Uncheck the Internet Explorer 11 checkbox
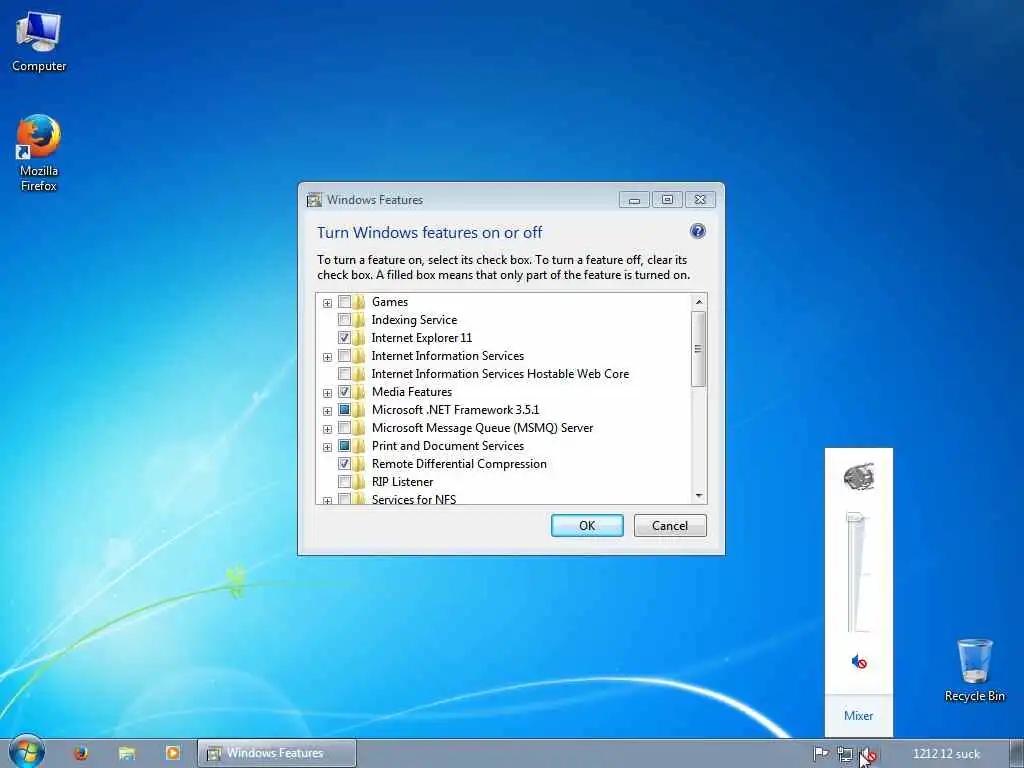 click(x=344, y=338)
